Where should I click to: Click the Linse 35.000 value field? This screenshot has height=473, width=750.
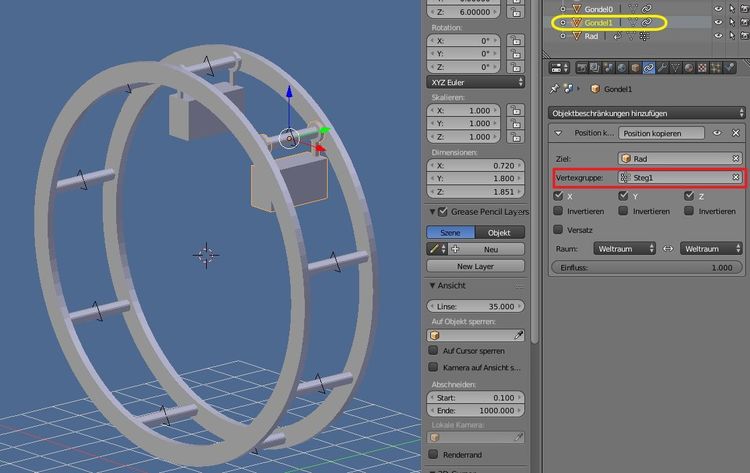pyautogui.click(x=475, y=306)
